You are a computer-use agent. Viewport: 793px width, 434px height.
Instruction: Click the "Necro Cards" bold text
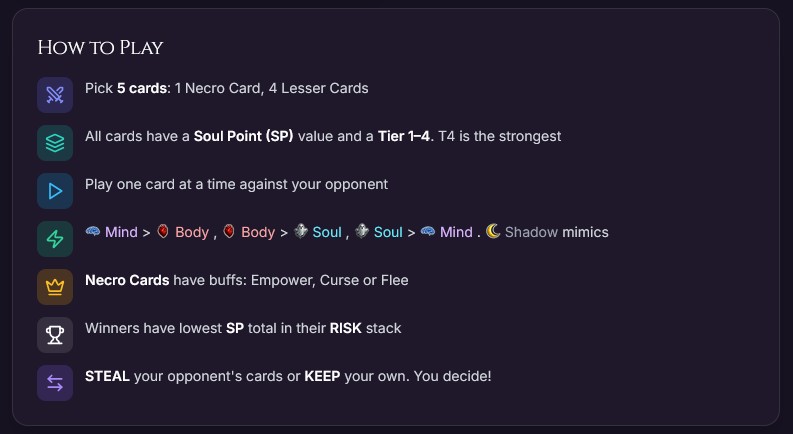(x=127, y=280)
